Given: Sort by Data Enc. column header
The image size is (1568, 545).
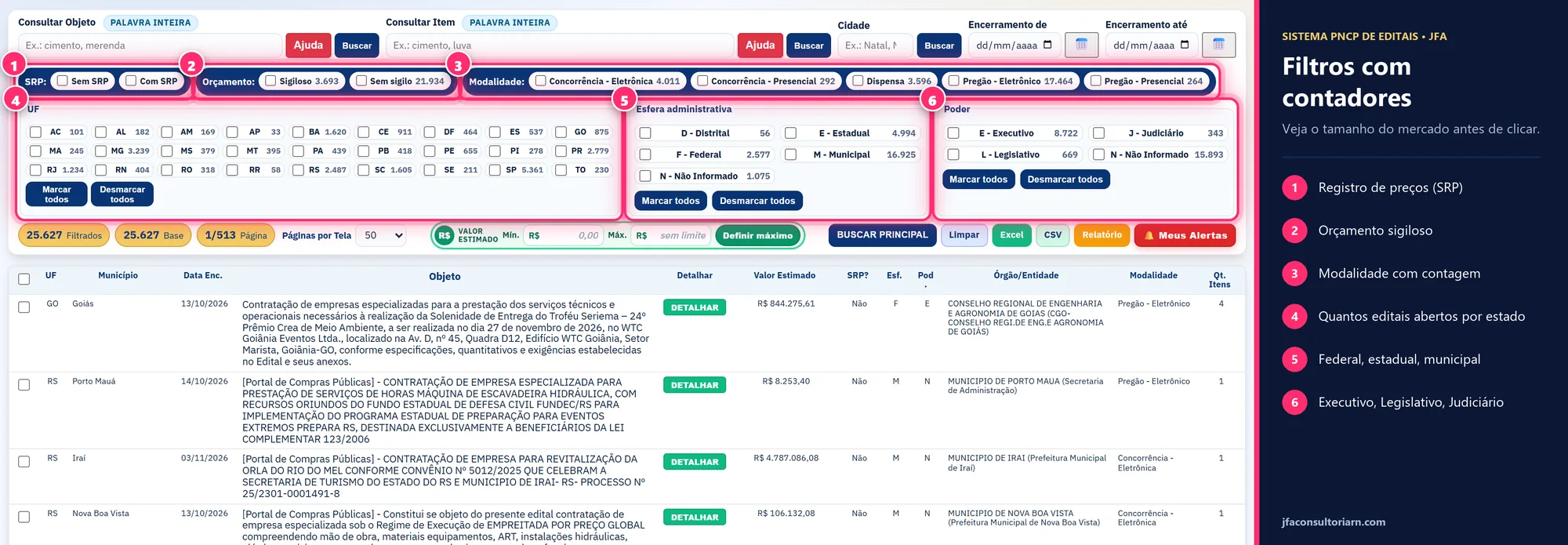Looking at the screenshot, I should tap(203, 275).
